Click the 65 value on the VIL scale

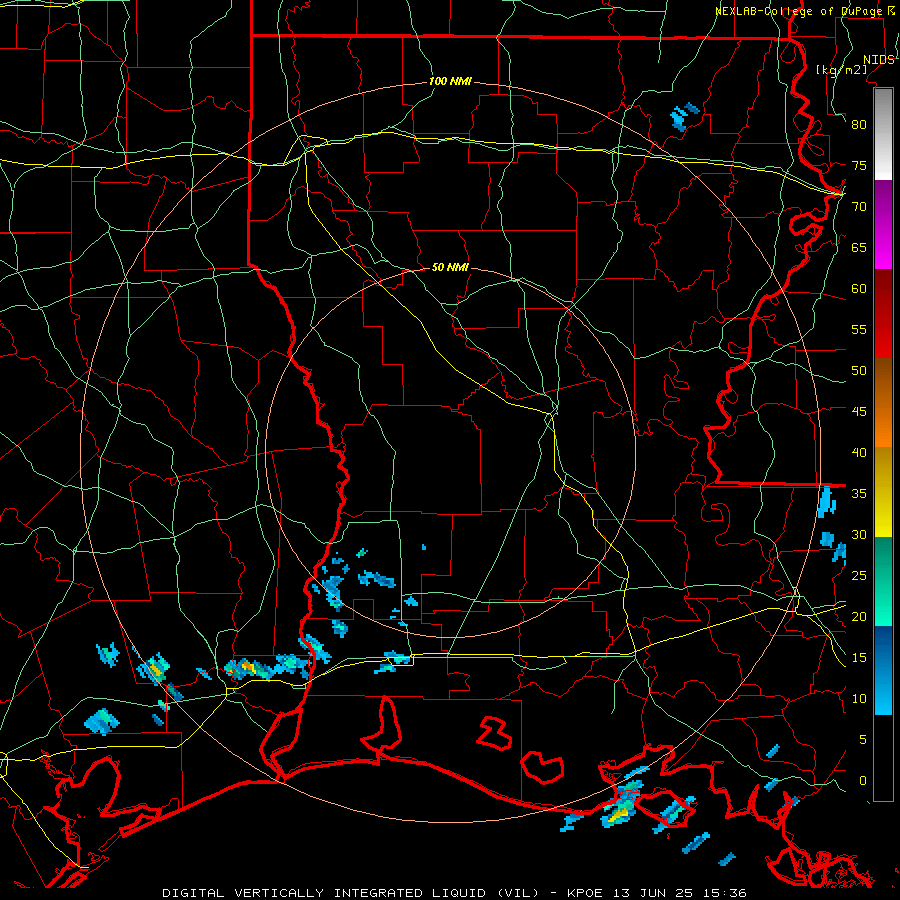[859, 247]
